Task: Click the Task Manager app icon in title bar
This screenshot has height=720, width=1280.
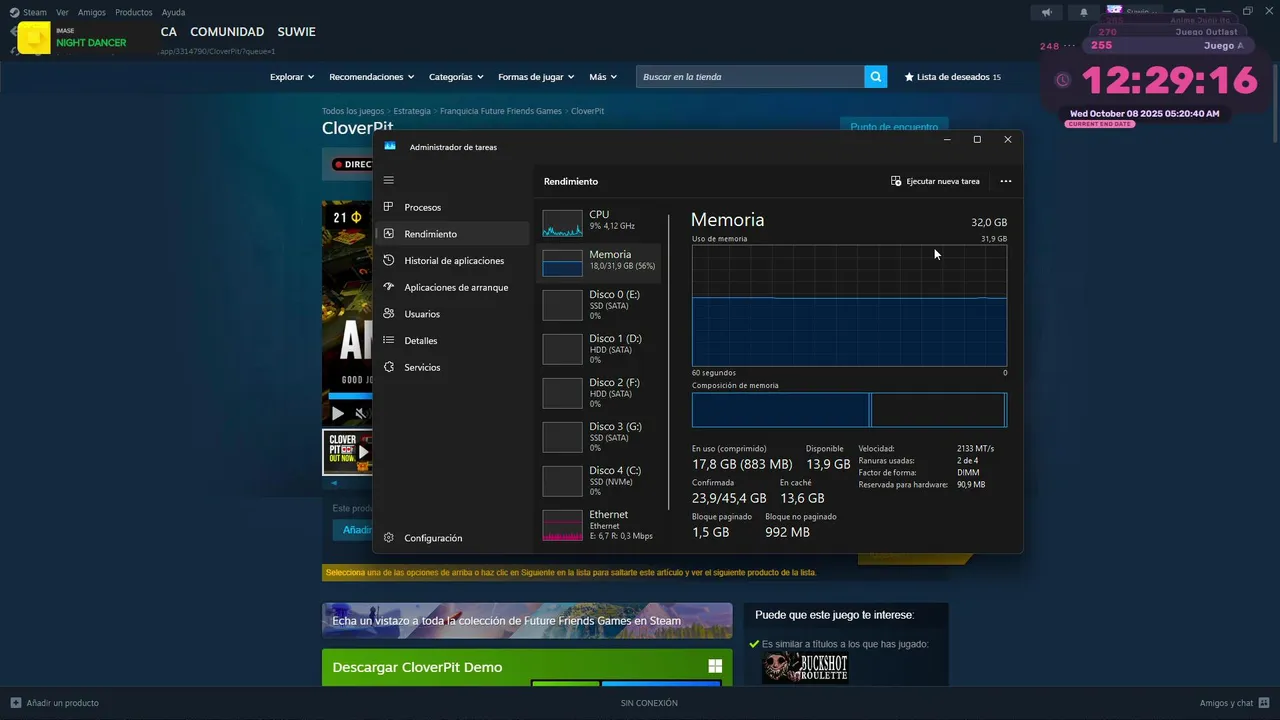Action: point(390,146)
